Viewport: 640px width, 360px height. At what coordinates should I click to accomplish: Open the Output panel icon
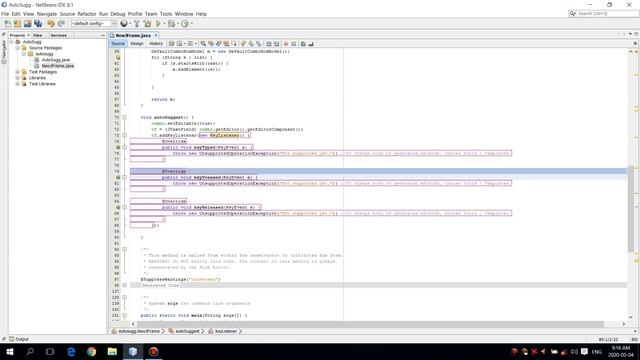click(11, 339)
